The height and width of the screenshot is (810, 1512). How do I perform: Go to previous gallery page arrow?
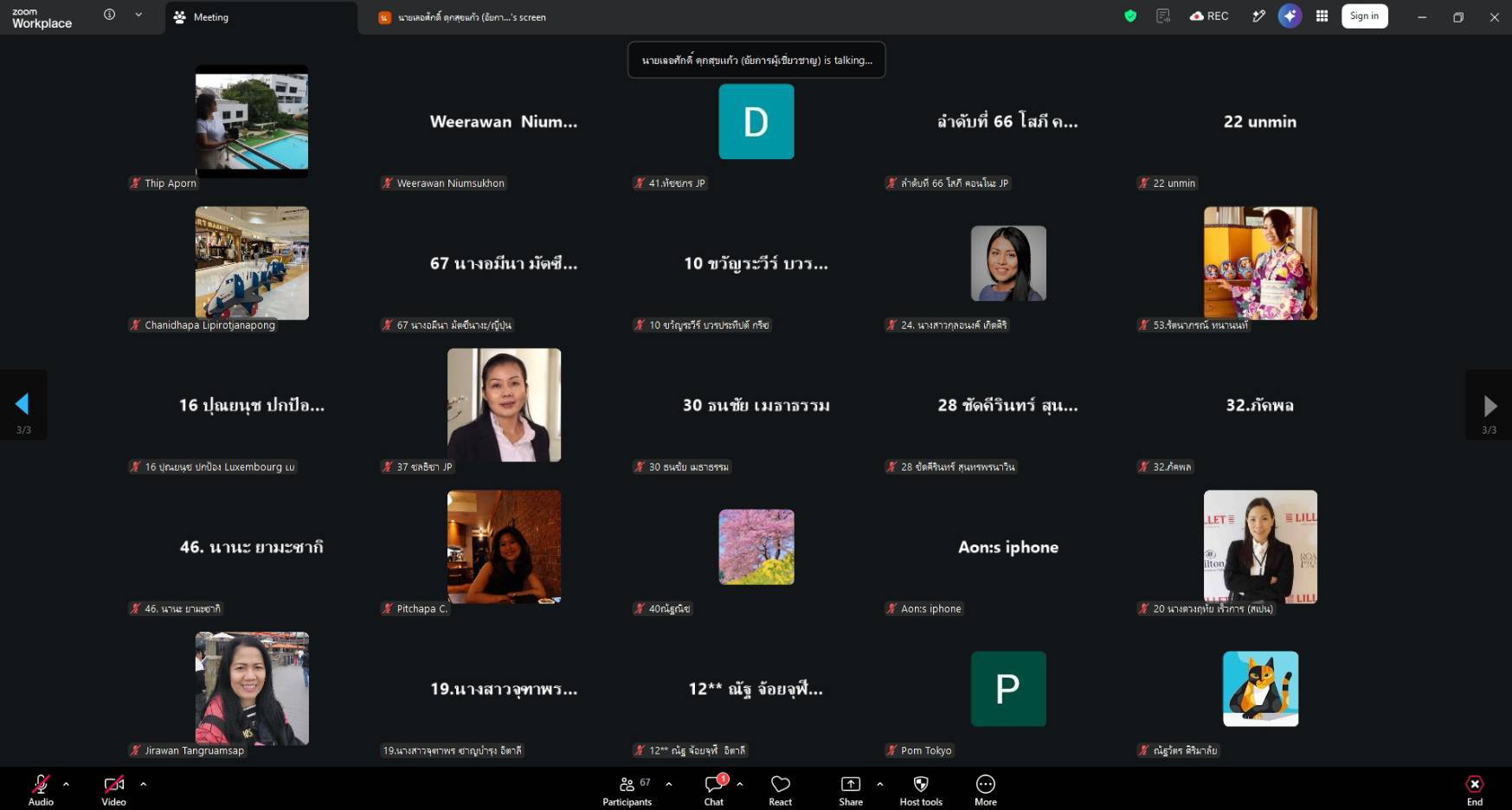tap(23, 405)
